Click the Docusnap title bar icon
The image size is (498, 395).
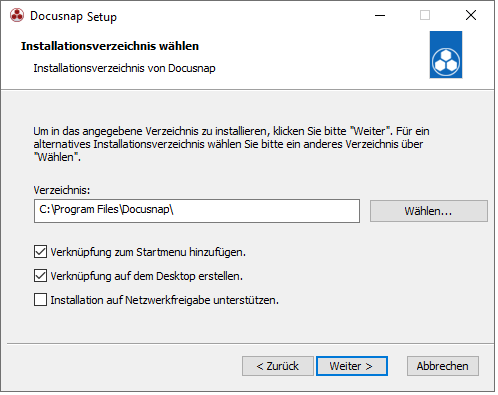point(17,15)
